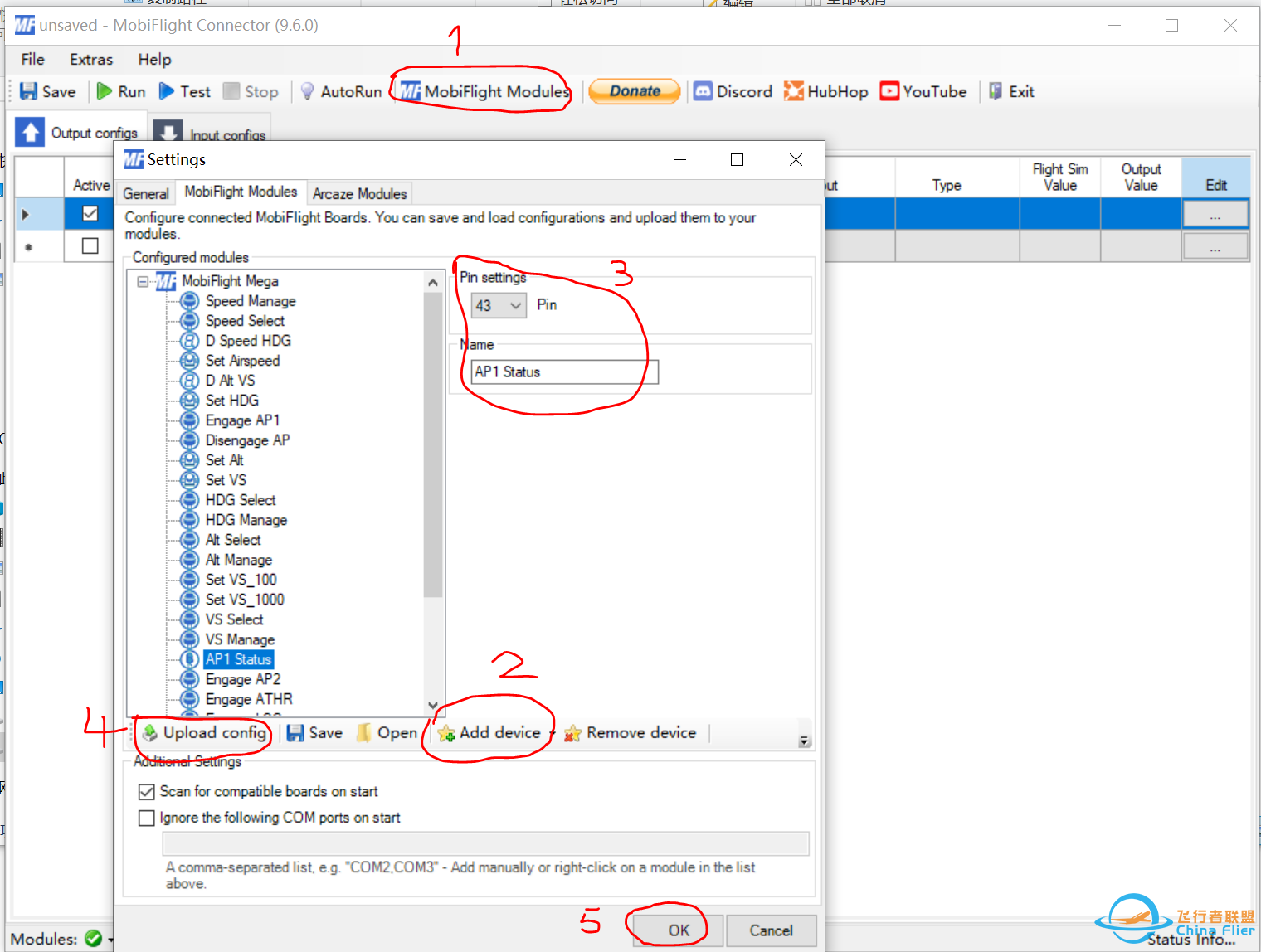
Task: Select the D Alt VS encoder icon
Action: coord(190,381)
